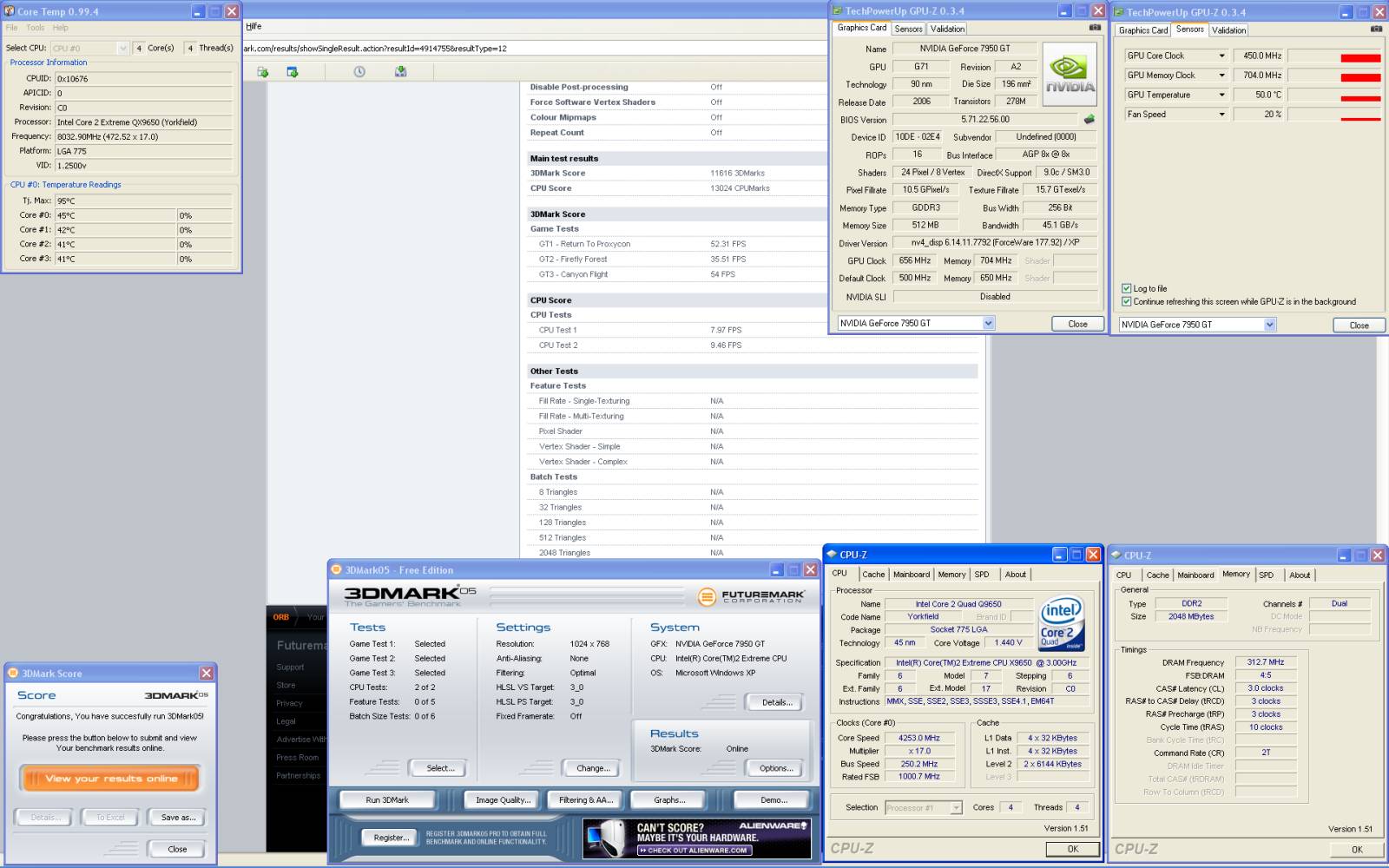Click the download-to-disk icon in browser toolbar

tap(400, 72)
